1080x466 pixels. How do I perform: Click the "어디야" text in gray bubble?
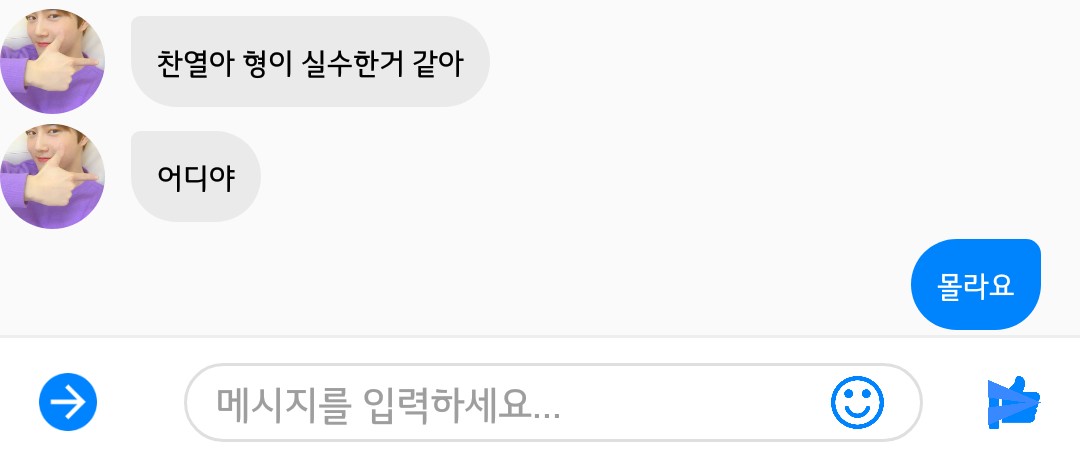(196, 177)
